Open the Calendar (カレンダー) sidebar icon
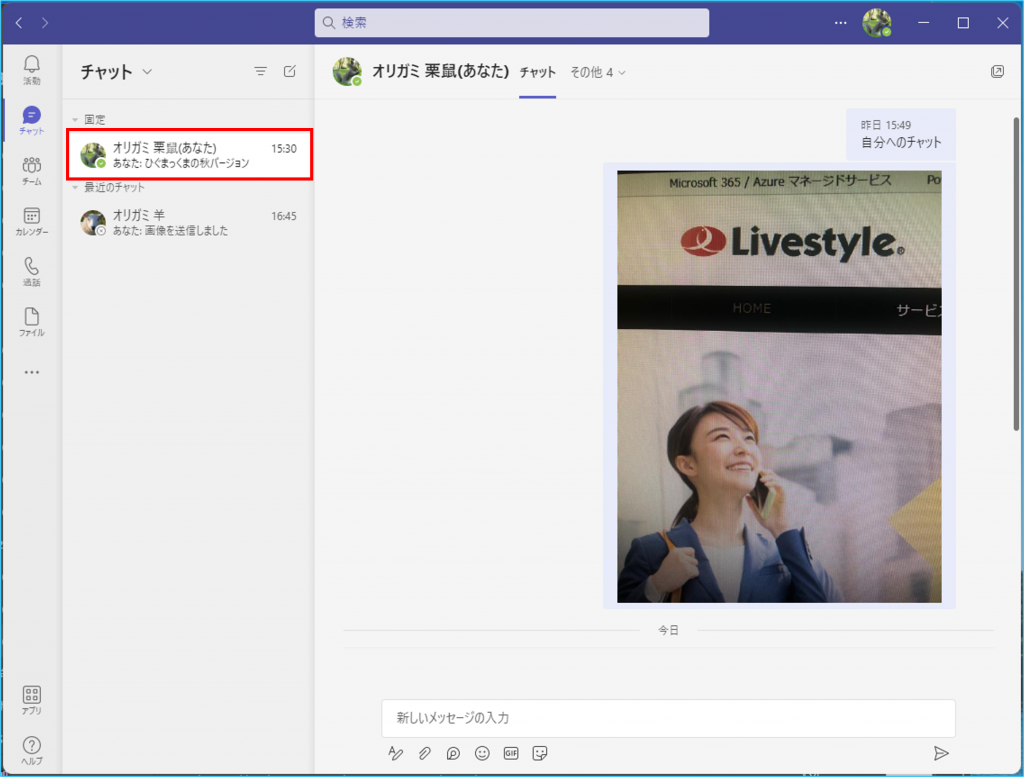 click(31, 221)
